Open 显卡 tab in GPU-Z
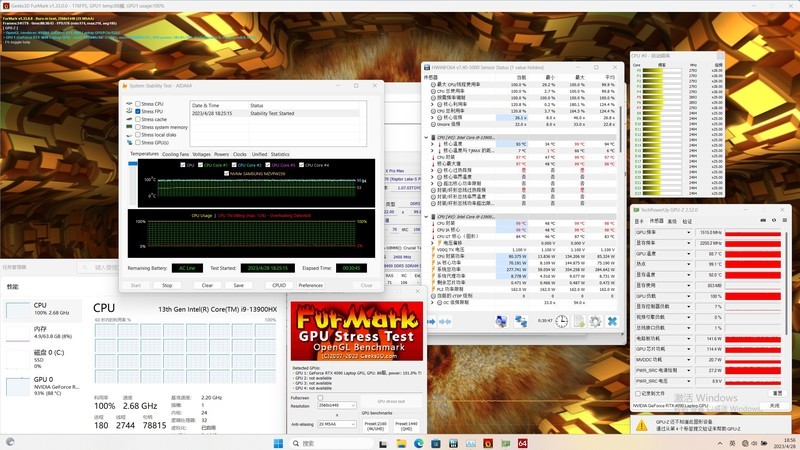Screen dimensions: 800x450 click(639, 221)
